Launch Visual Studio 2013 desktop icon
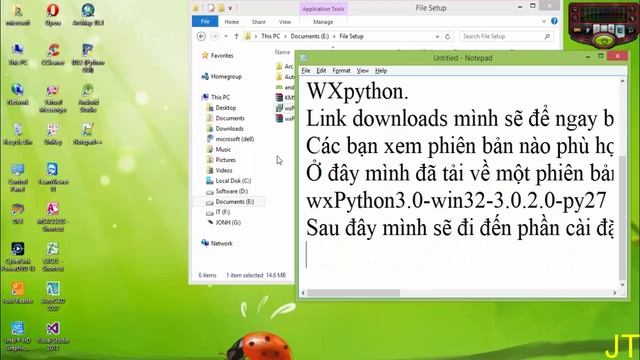Image resolution: width=640 pixels, height=360 pixels. (x=53, y=336)
